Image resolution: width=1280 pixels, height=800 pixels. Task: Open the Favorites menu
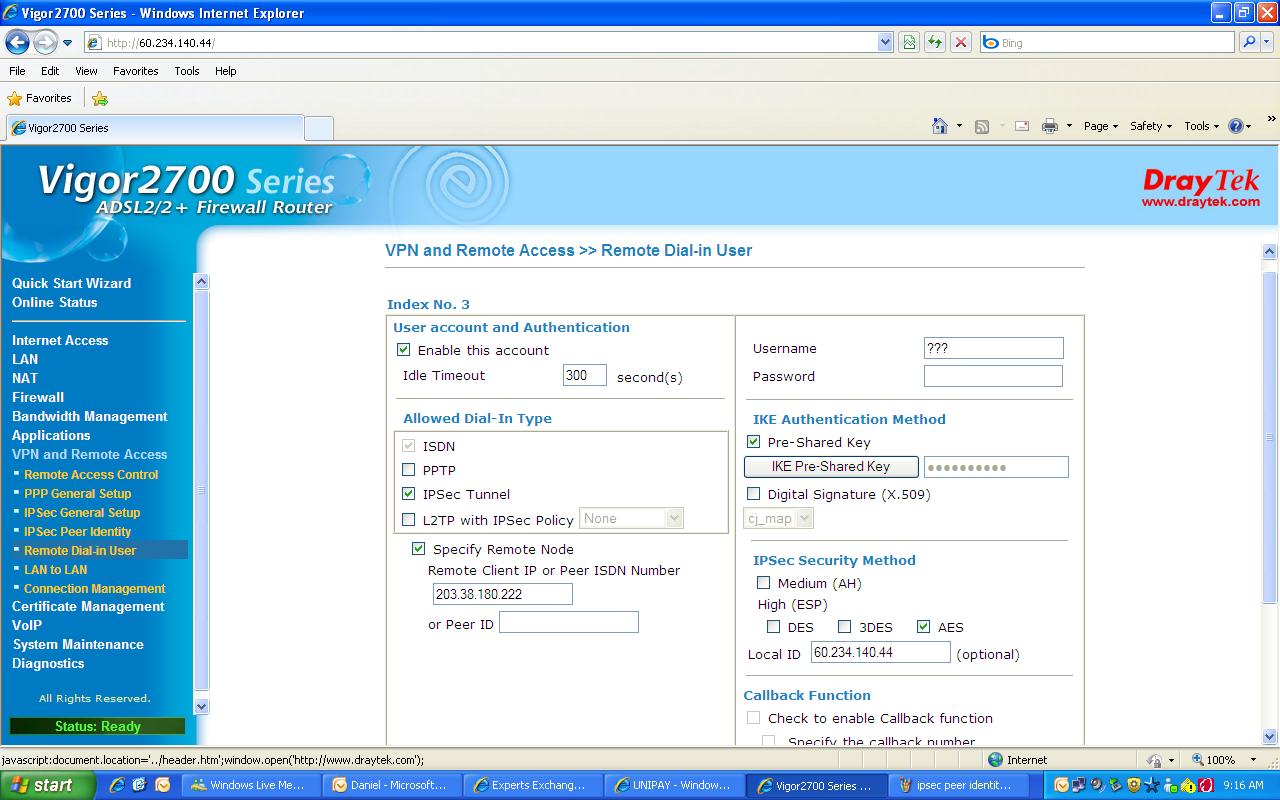click(136, 71)
